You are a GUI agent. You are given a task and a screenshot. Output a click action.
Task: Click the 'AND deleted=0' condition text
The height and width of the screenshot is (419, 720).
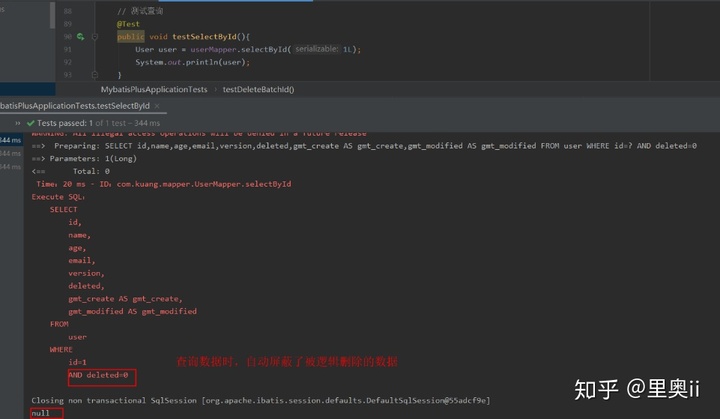click(x=98, y=375)
